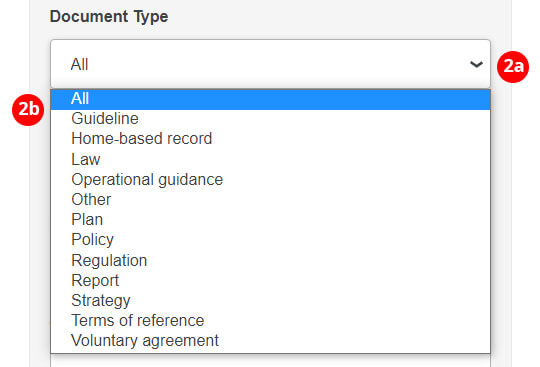
Task: Select the highlighted All option
Action: pyautogui.click(x=270, y=99)
